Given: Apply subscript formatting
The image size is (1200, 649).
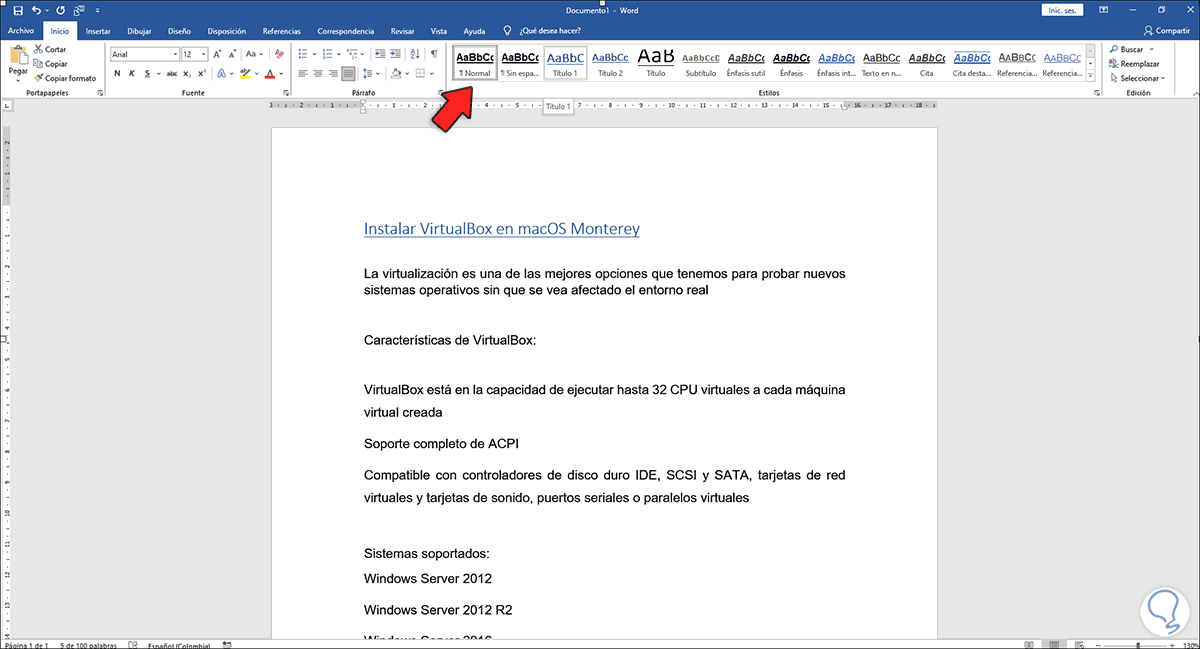Looking at the screenshot, I should click(x=188, y=73).
